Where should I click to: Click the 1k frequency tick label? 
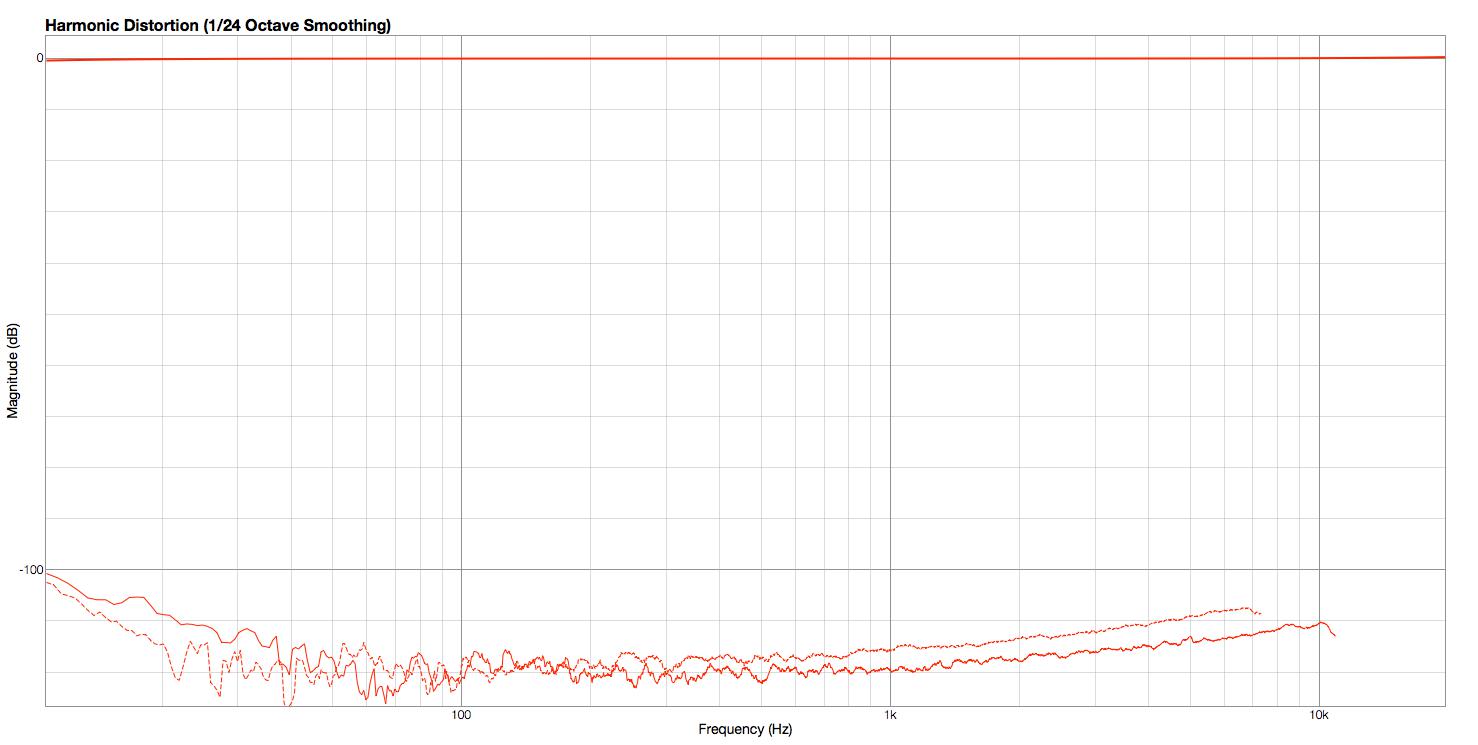(x=890, y=715)
